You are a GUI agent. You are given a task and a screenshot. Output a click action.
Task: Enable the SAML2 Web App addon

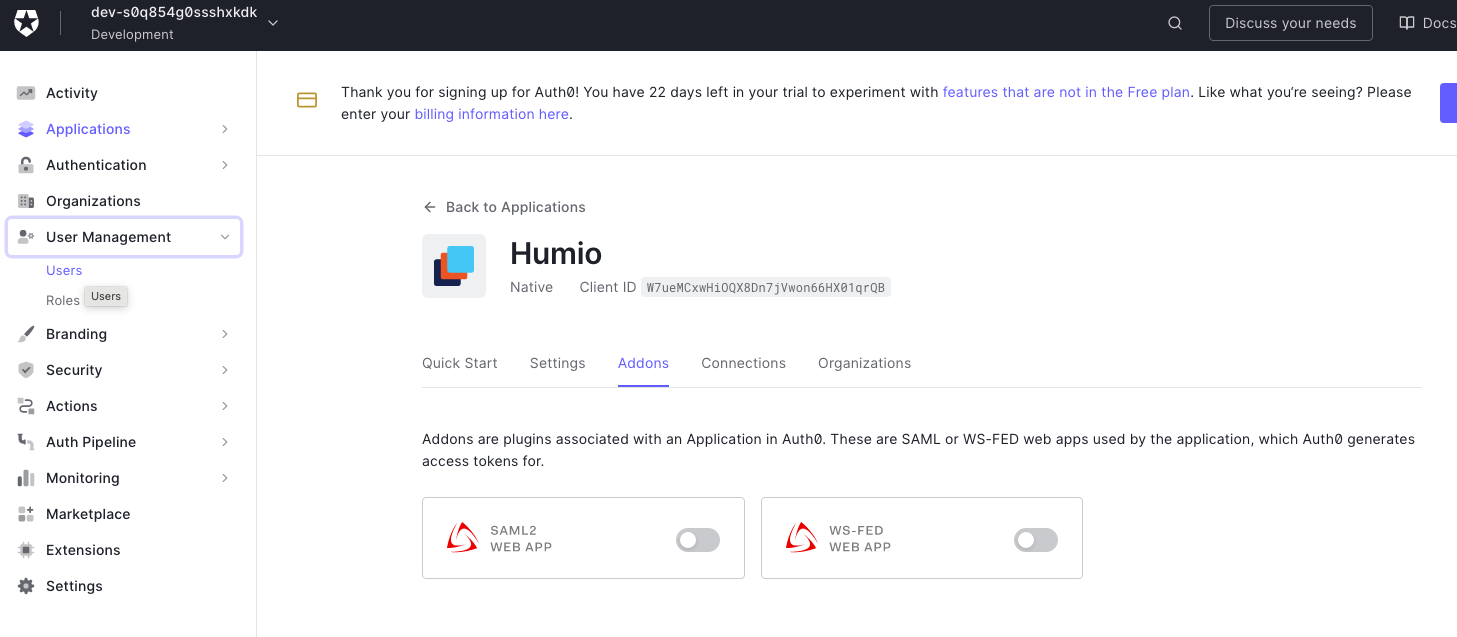pos(697,539)
